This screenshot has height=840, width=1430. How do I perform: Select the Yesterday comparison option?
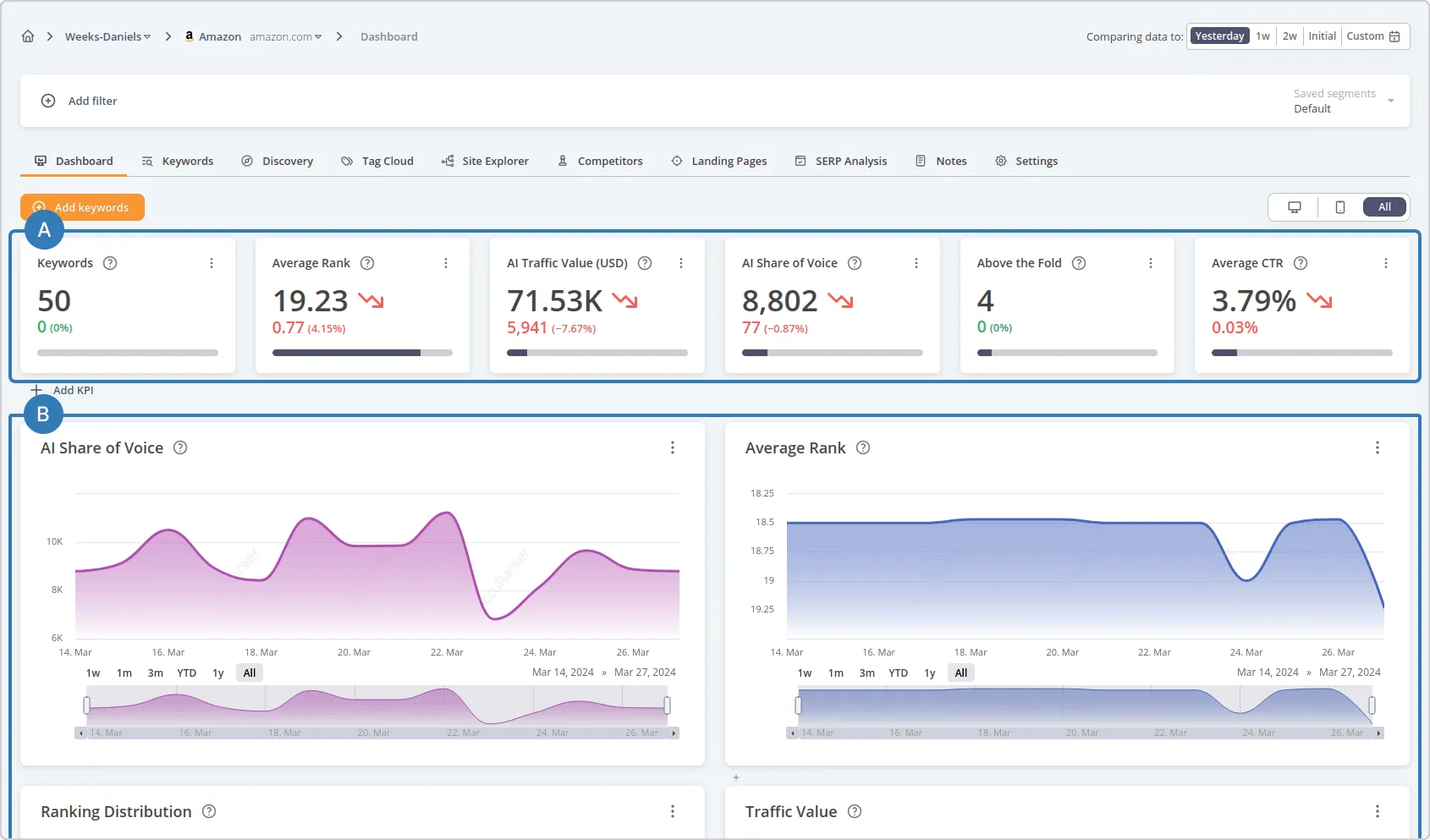pyautogui.click(x=1219, y=36)
